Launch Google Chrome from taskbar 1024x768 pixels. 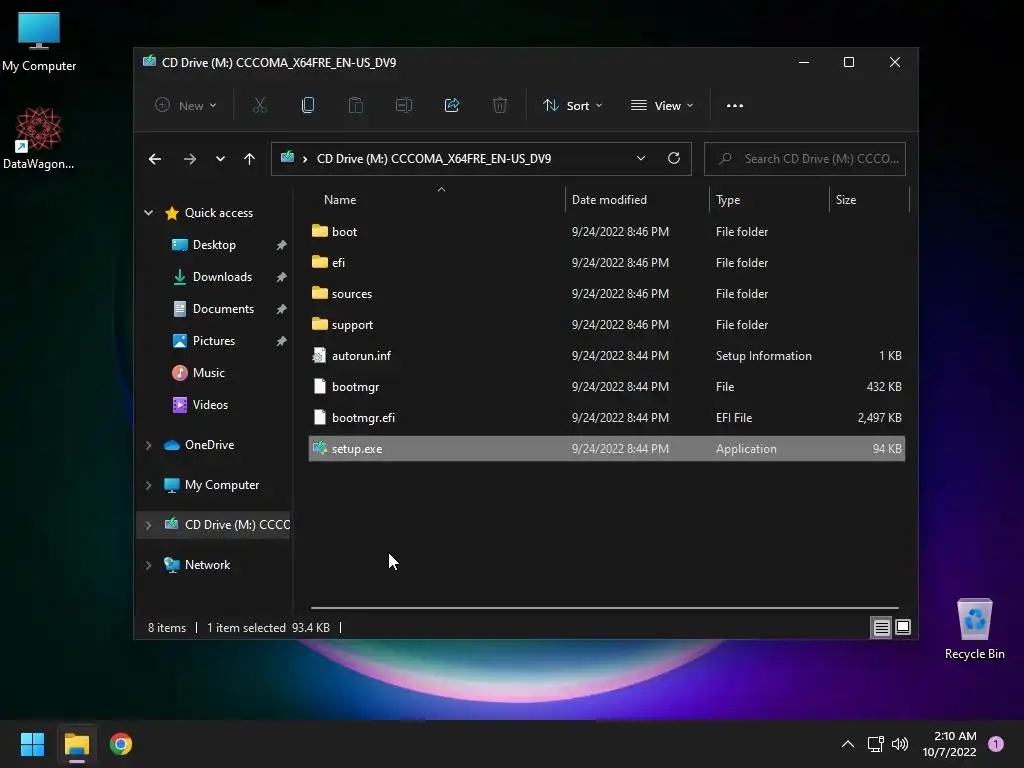click(121, 744)
